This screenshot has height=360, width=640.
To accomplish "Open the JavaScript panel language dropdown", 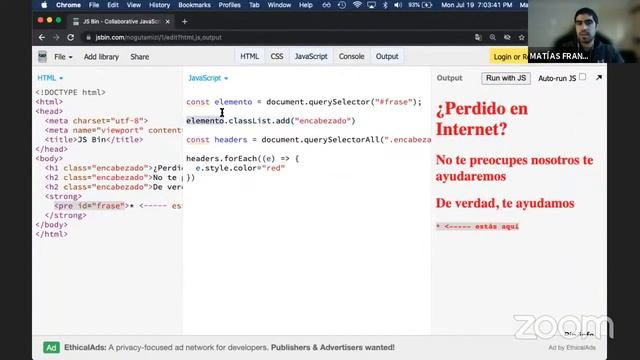I will click(x=208, y=78).
